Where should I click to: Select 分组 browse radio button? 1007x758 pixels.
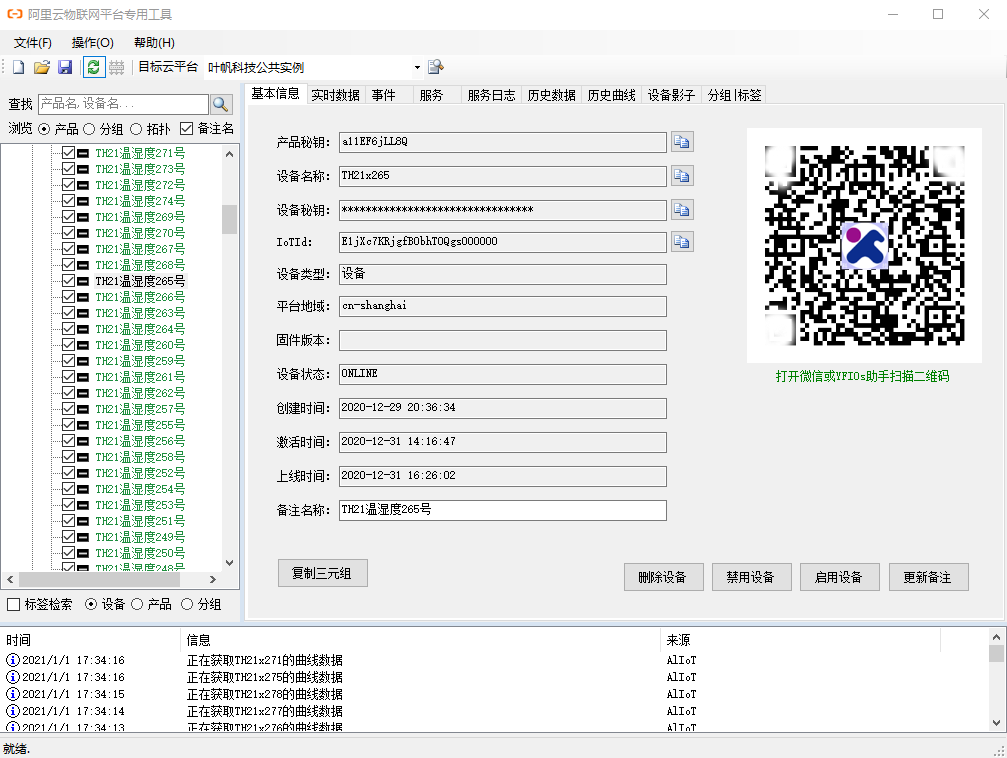89,129
